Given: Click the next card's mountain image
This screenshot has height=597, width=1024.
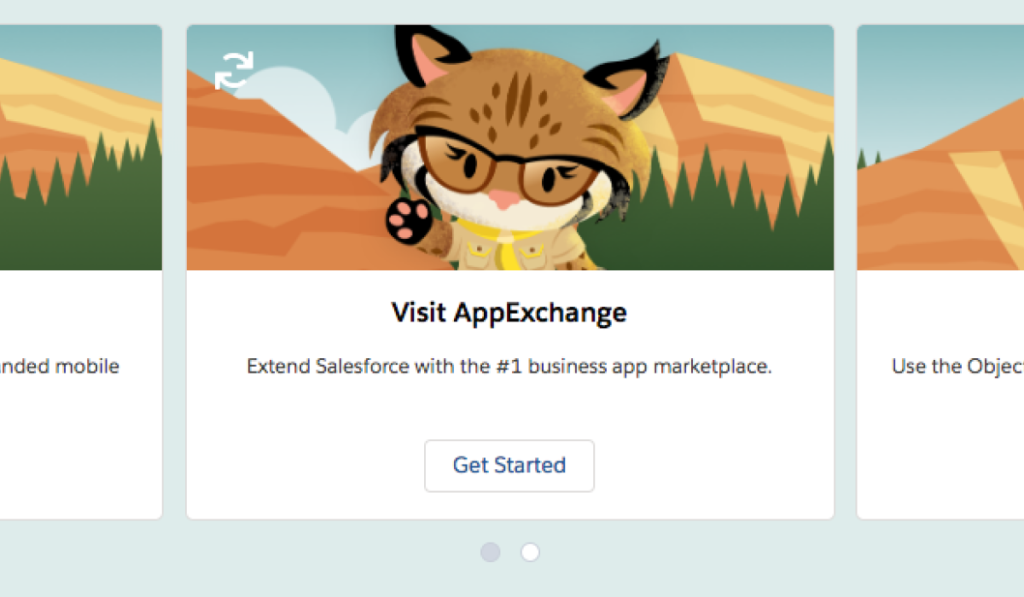Looking at the screenshot, I should click(940, 170).
